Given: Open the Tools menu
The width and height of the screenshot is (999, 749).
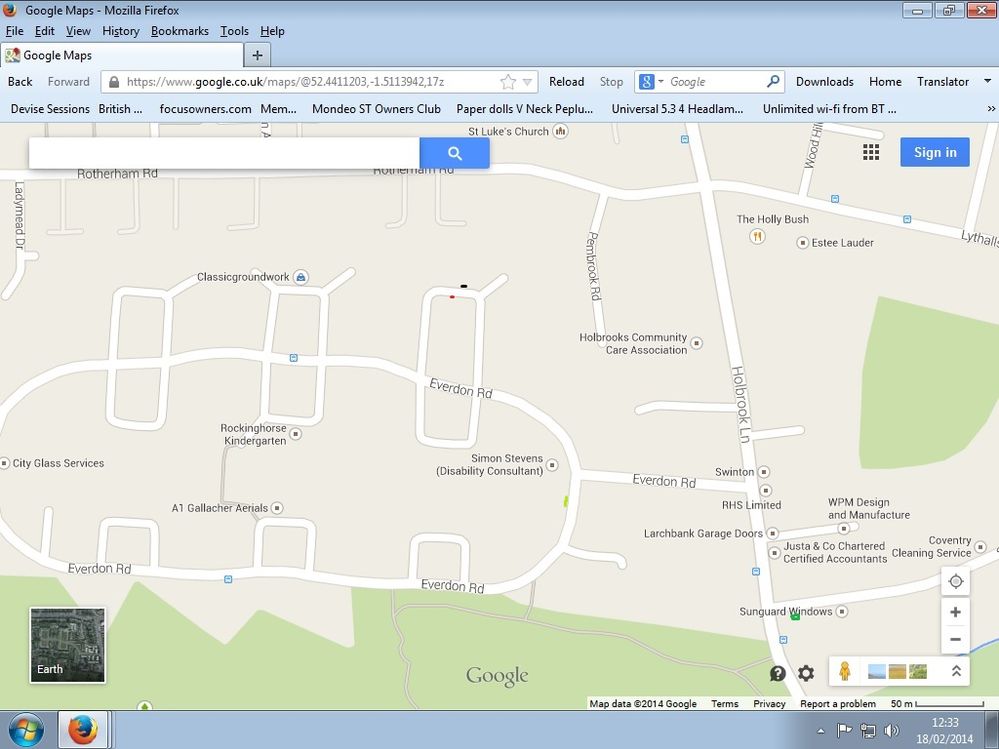Looking at the screenshot, I should point(234,31).
